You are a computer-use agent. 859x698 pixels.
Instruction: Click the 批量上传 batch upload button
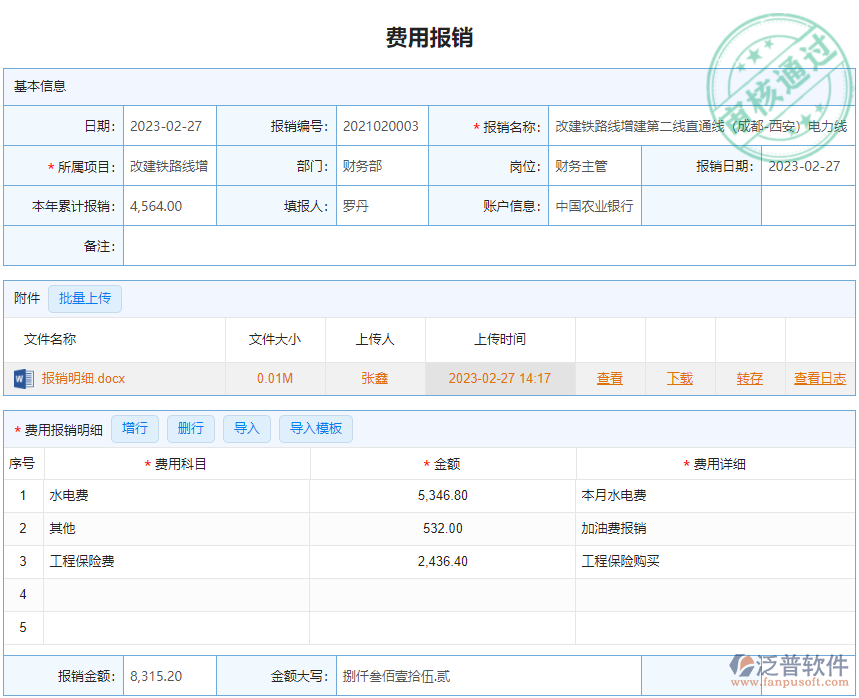pyautogui.click(x=85, y=299)
